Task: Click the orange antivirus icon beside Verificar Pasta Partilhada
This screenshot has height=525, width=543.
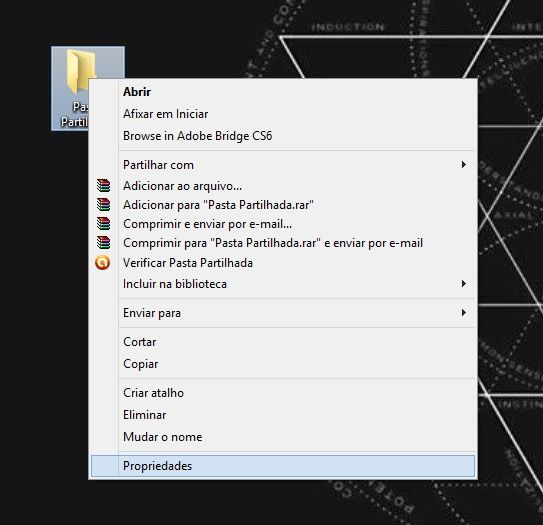Action: 103,262
